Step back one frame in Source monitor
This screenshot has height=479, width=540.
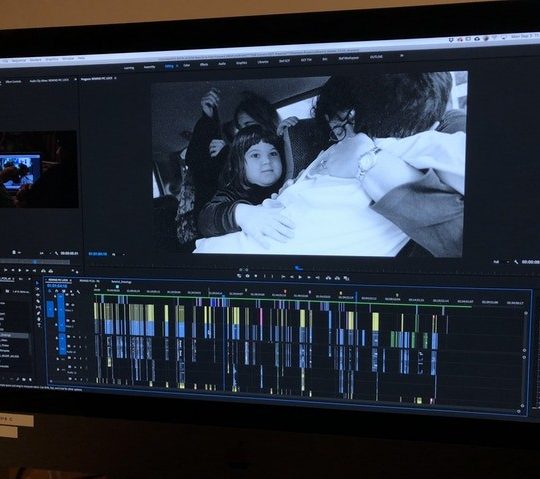[x=13, y=270]
